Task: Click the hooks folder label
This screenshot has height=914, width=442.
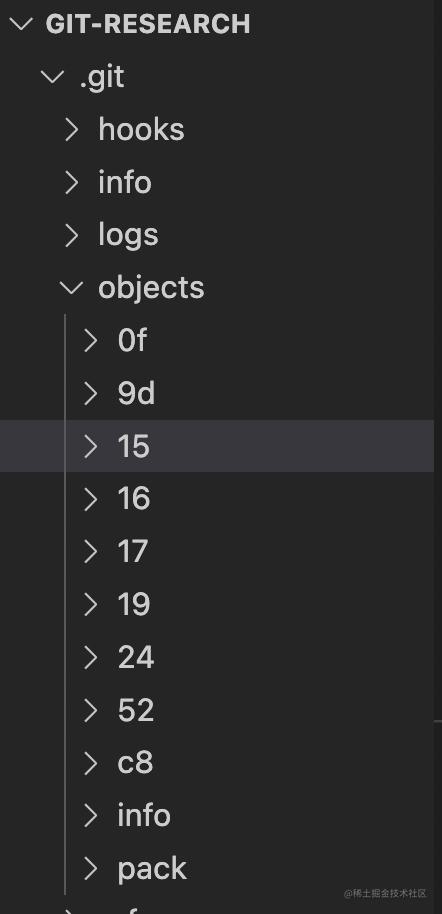Action: [x=141, y=129]
